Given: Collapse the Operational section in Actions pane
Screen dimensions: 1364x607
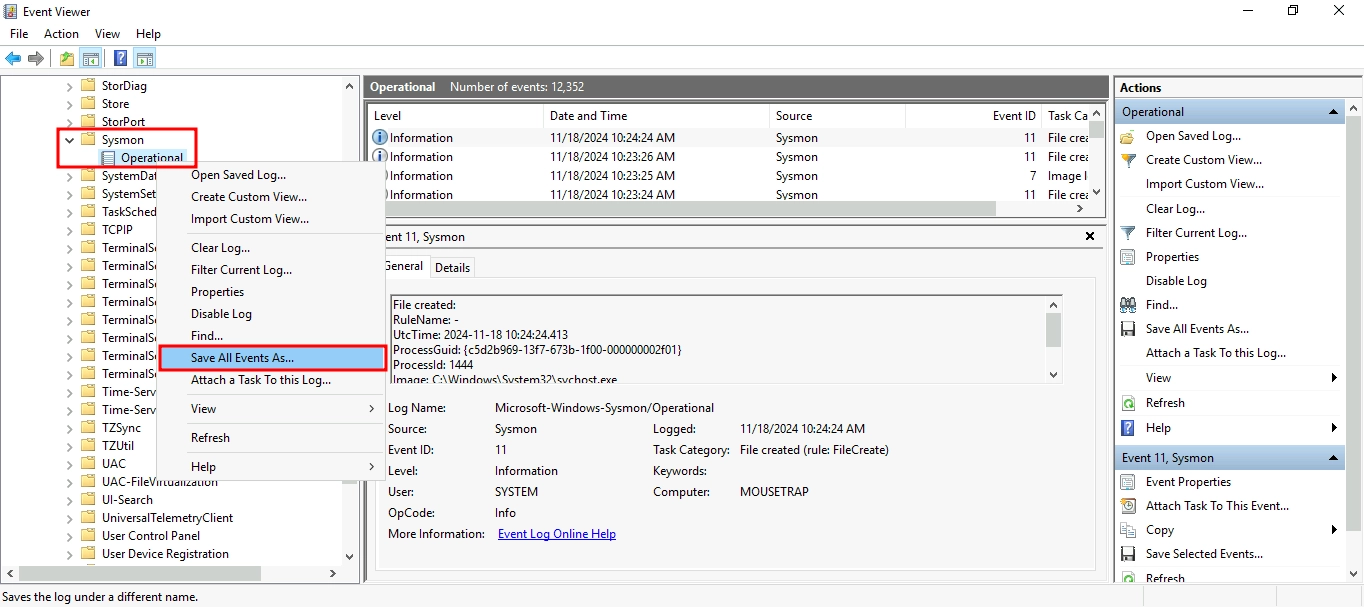Looking at the screenshot, I should click(x=1333, y=112).
